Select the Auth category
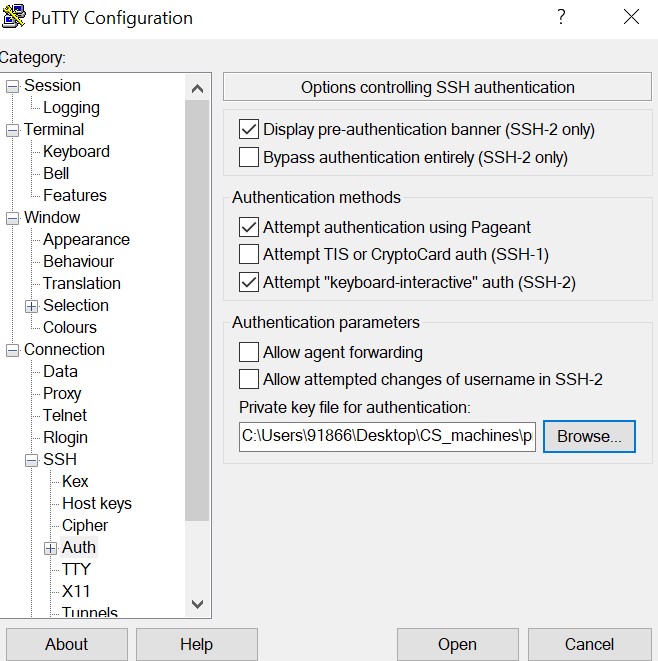 (x=79, y=548)
